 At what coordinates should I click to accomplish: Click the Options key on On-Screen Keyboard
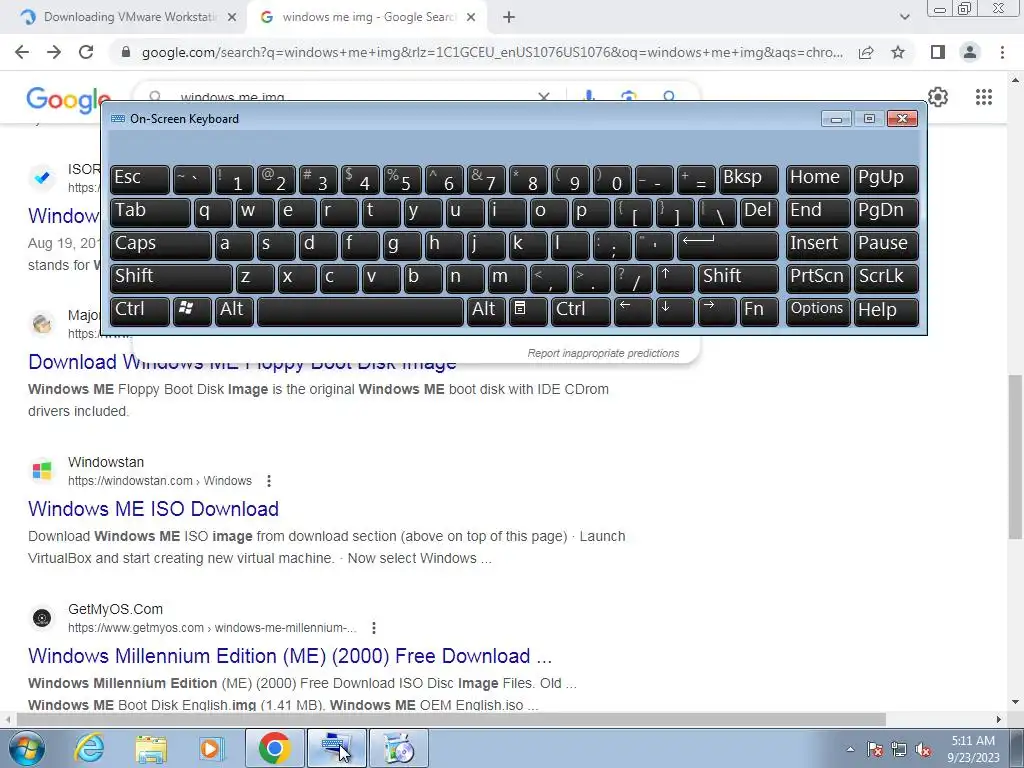[818, 310]
